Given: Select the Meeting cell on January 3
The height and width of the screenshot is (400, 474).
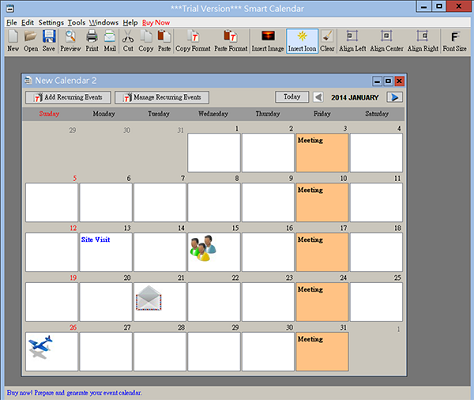Looking at the screenshot, I should click(x=322, y=153).
